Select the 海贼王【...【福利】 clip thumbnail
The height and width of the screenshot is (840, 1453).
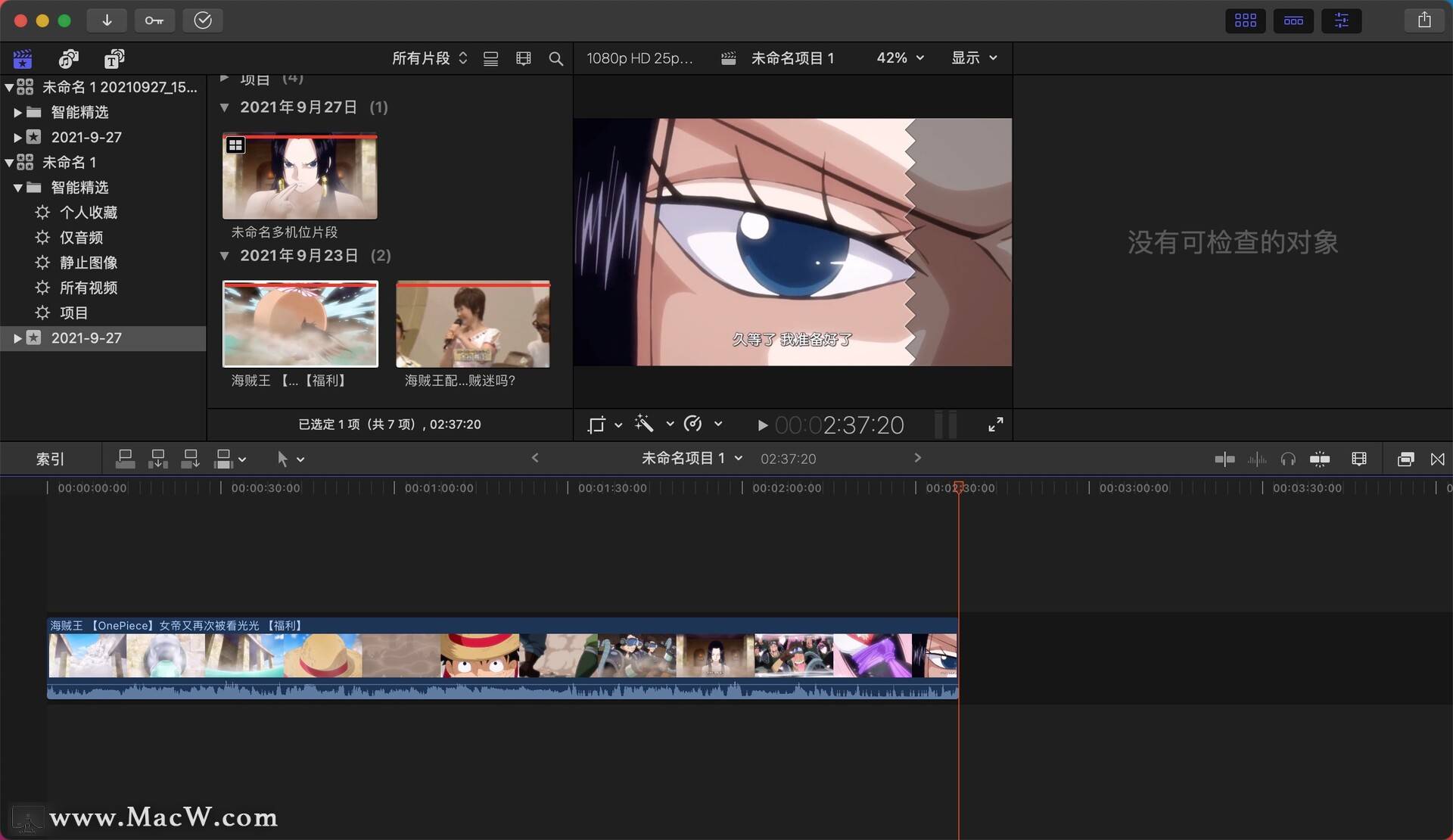[300, 324]
